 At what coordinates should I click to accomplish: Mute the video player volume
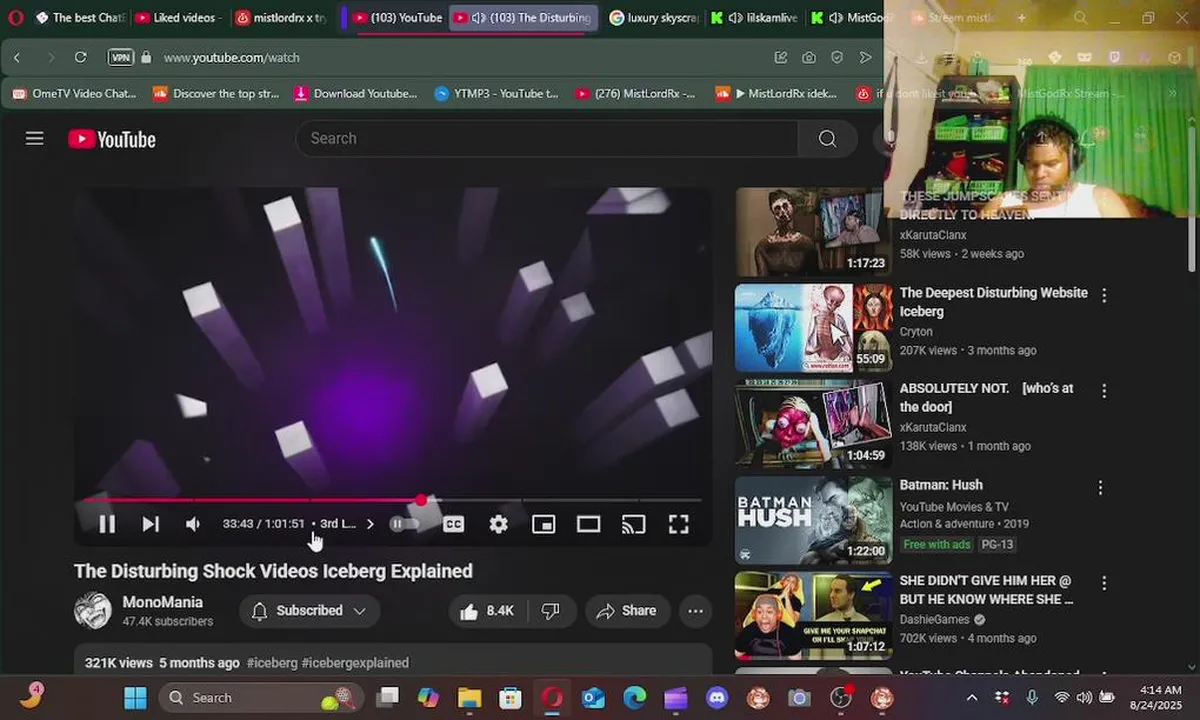coord(193,524)
